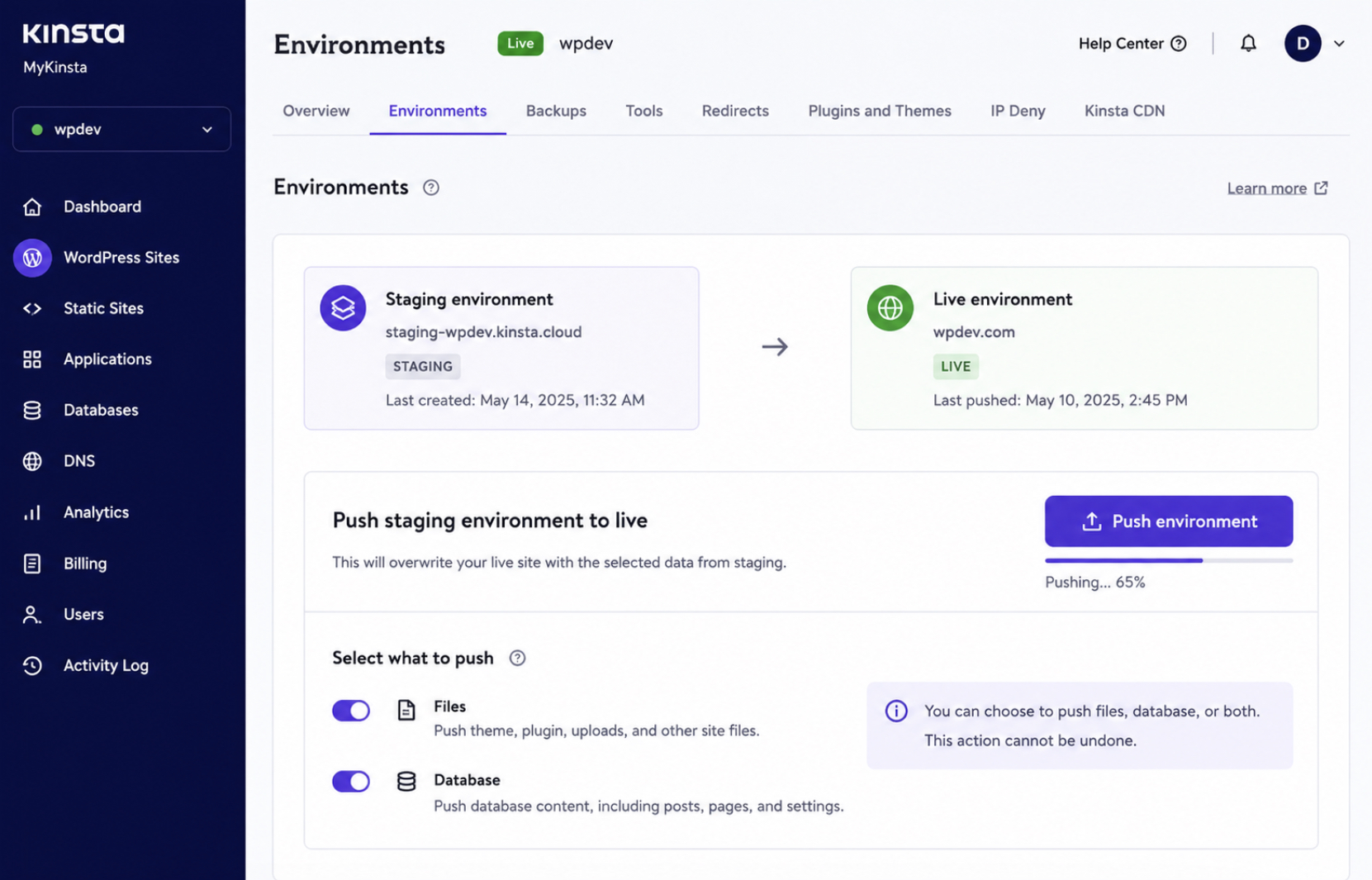Image resolution: width=1372 pixels, height=880 pixels.
Task: Expand the account menu chevron
Action: click(x=1339, y=44)
